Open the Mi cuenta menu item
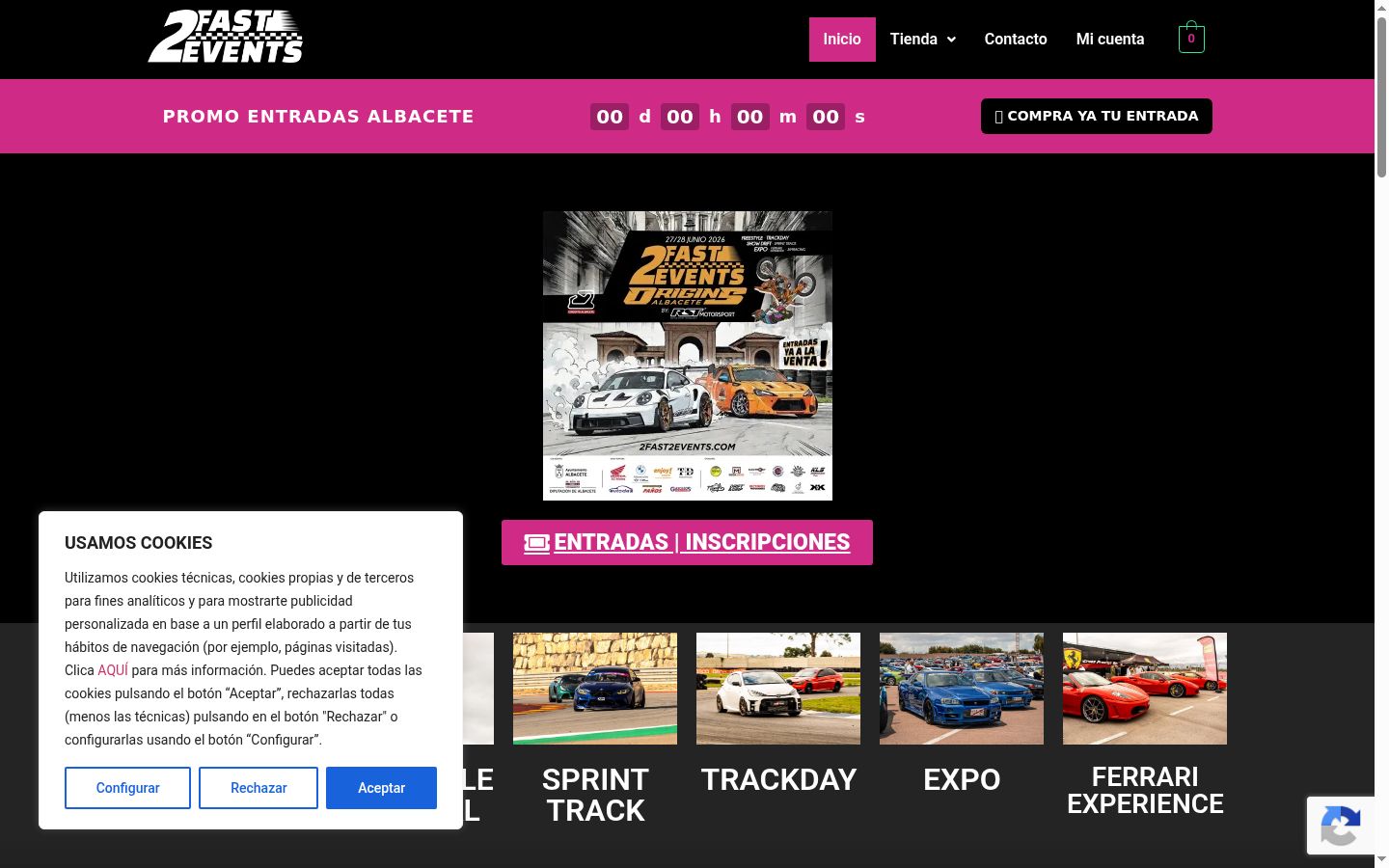Screen dimensions: 1389x868 pyautogui.click(x=1110, y=40)
